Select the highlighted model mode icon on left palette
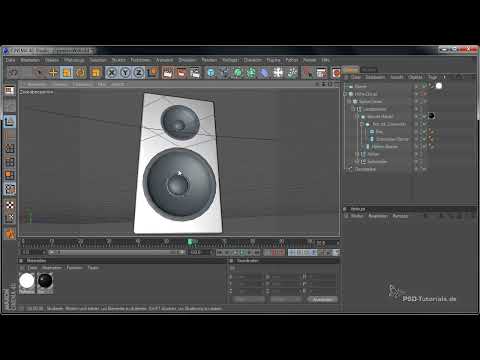 pos(10,121)
